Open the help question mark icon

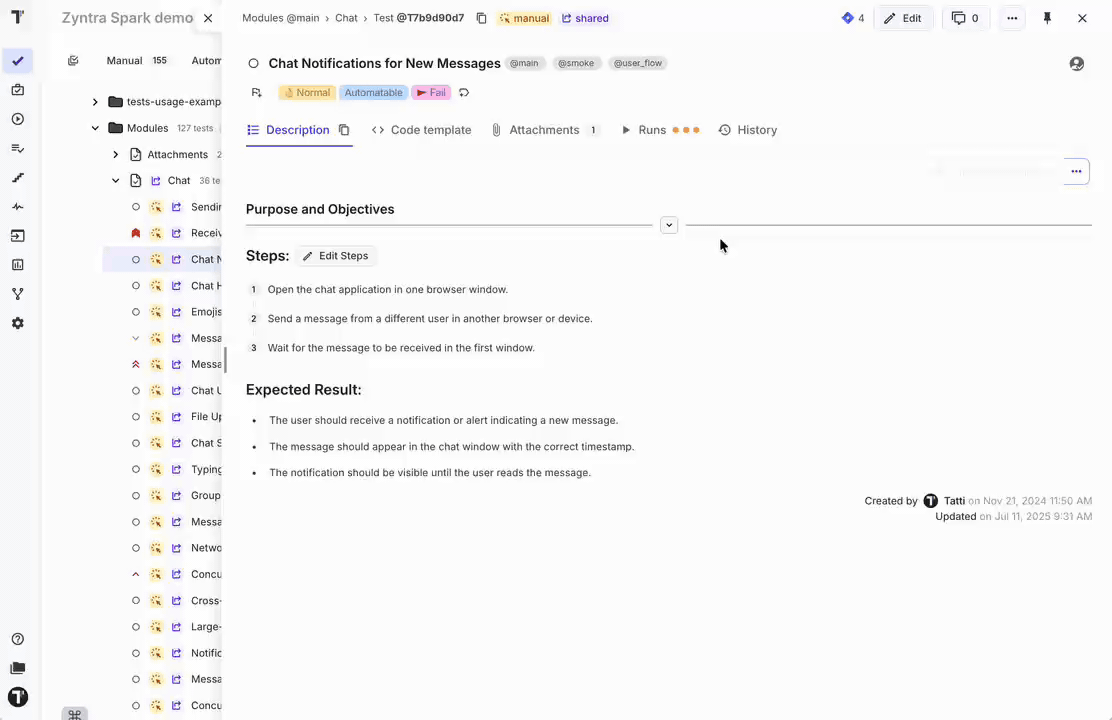(x=17, y=639)
